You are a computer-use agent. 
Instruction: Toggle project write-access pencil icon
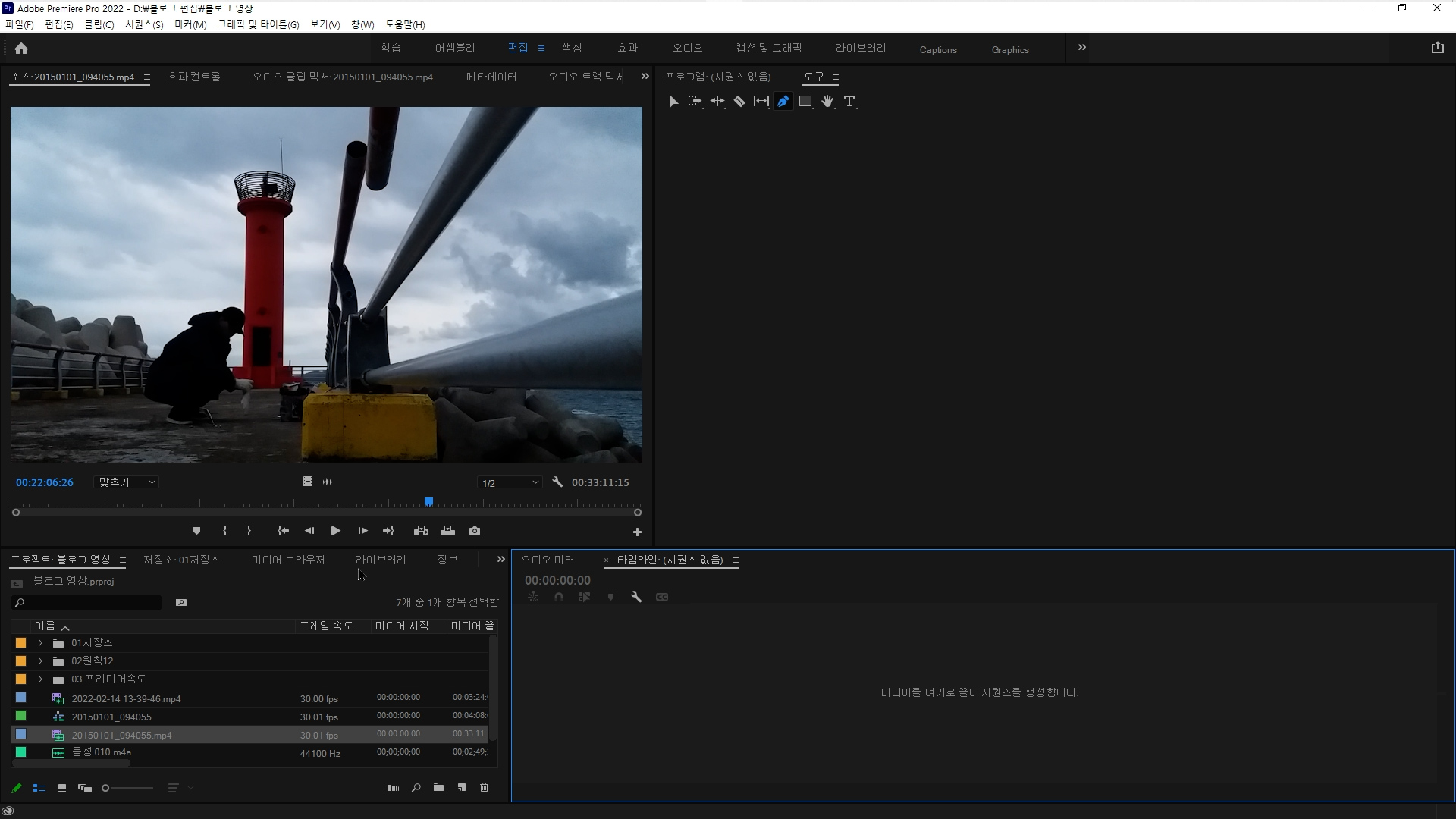click(x=17, y=788)
